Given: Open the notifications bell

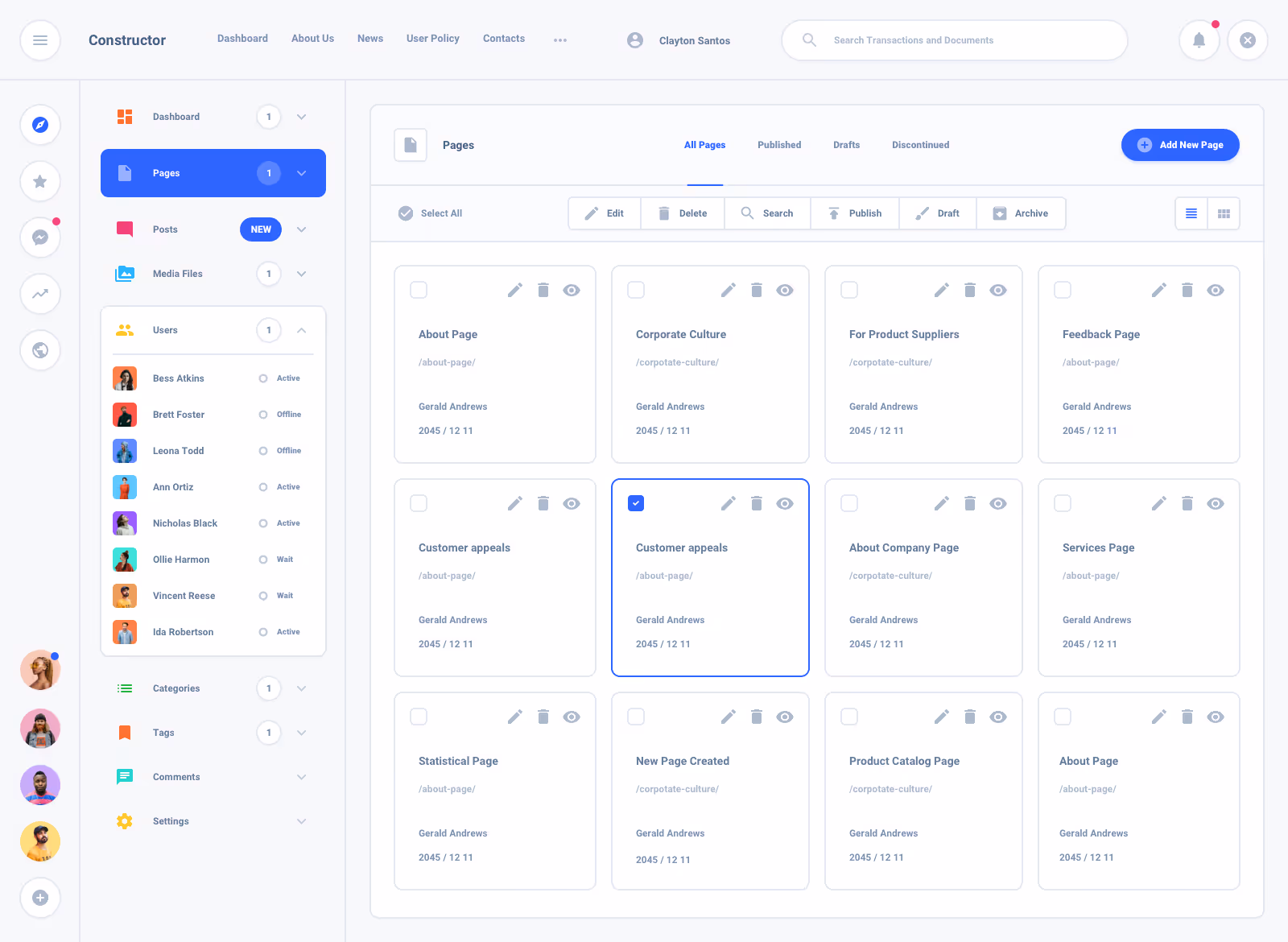Looking at the screenshot, I should pyautogui.click(x=1199, y=40).
